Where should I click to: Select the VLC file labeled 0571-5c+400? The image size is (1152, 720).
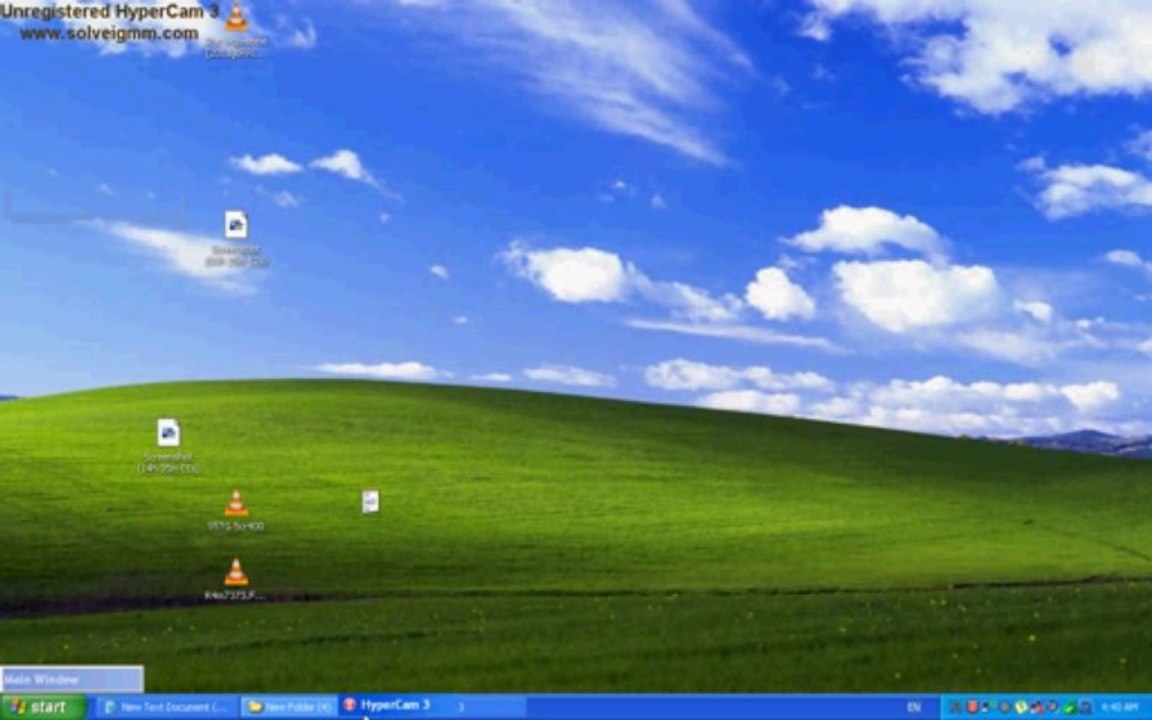236,511
